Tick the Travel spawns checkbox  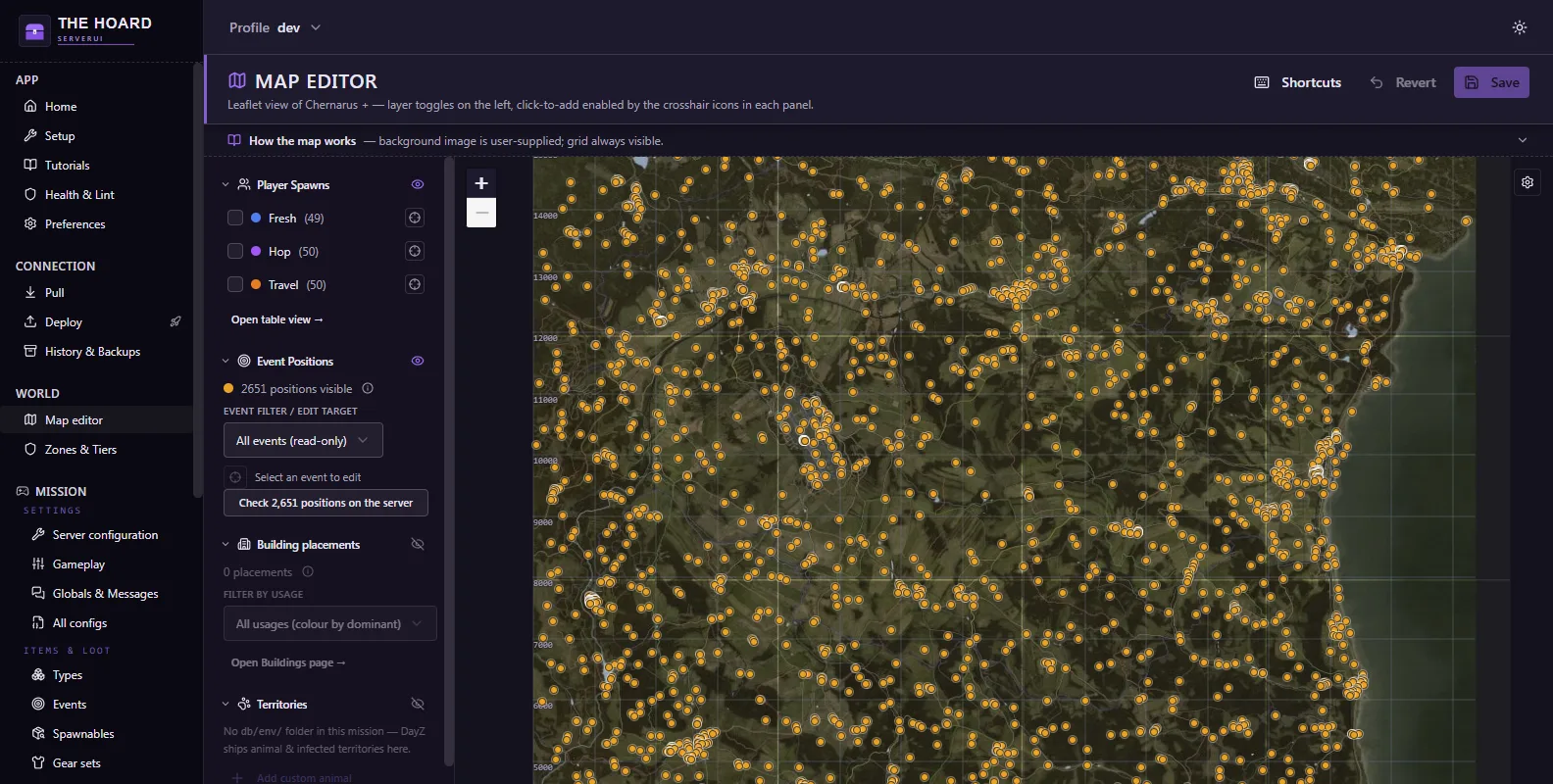pos(235,284)
